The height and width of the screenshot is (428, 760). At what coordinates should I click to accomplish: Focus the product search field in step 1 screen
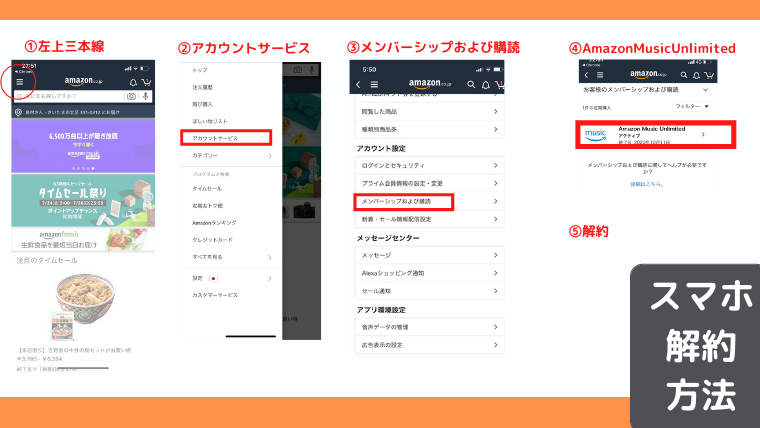click(x=83, y=96)
